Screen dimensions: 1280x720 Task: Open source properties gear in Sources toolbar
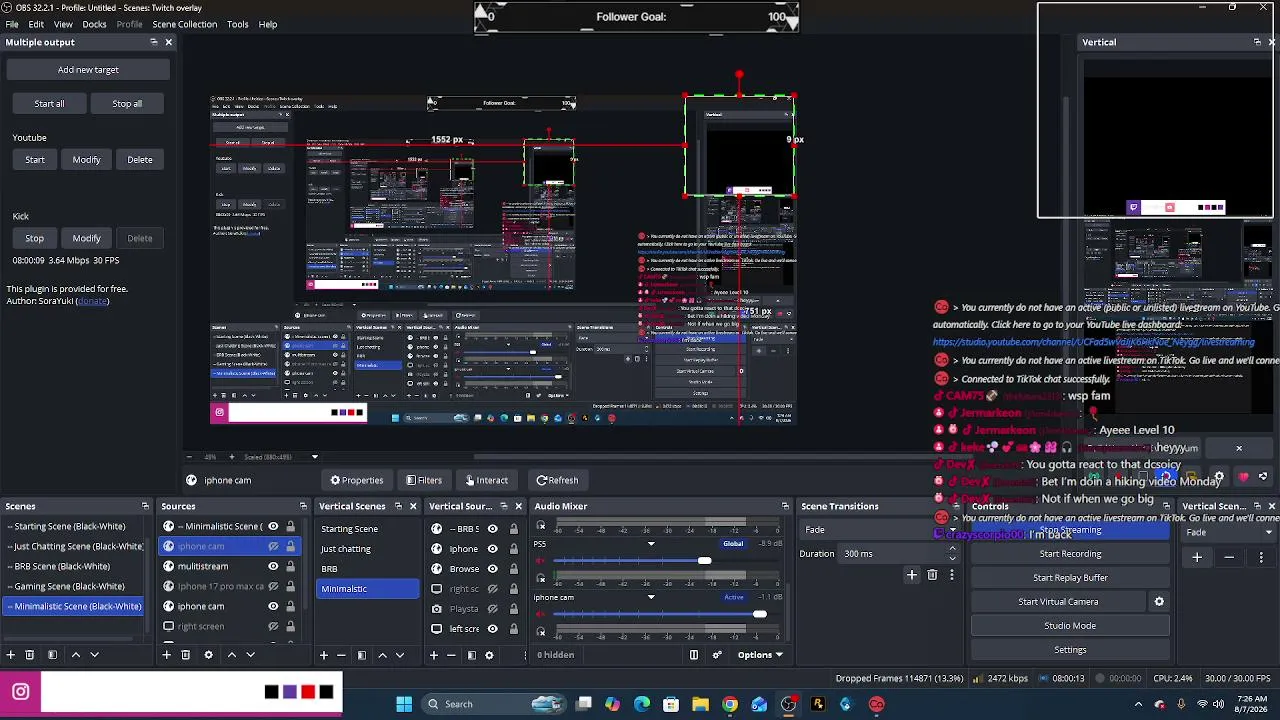point(208,655)
